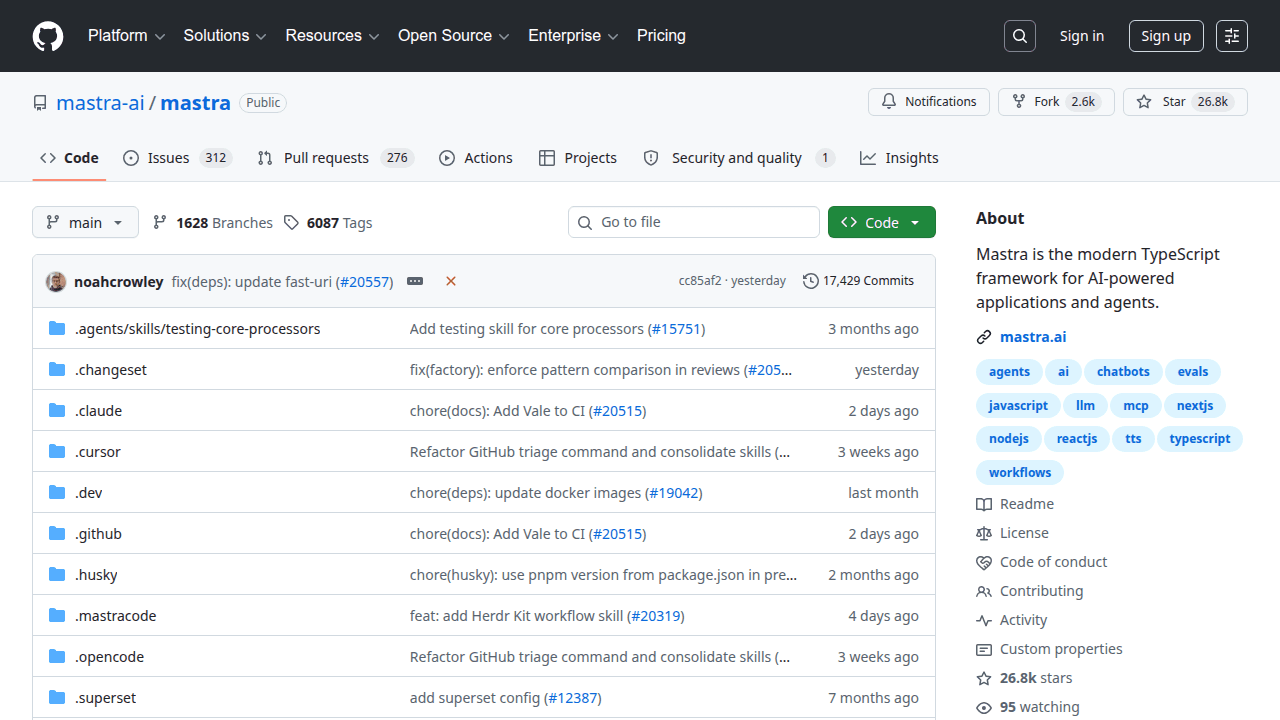The image size is (1280, 720).
Task: Expand the Resources menu
Action: 332,36
